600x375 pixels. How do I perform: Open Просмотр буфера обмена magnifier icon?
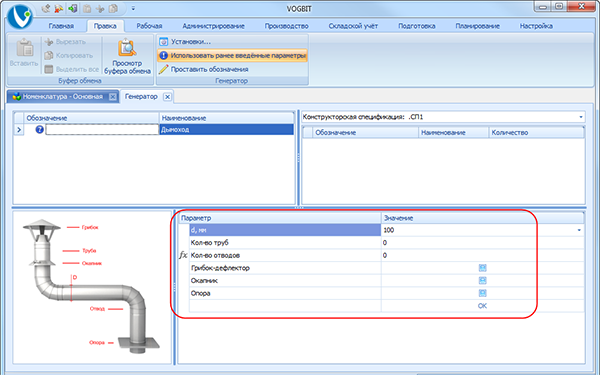coord(127,48)
